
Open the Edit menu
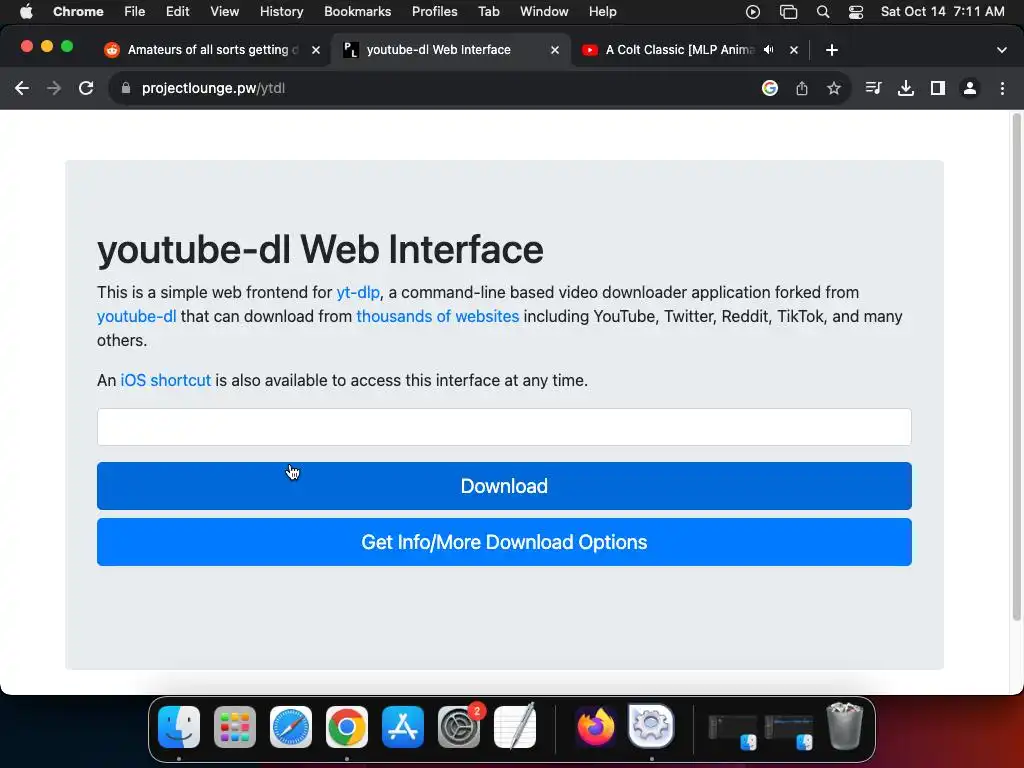tap(177, 12)
